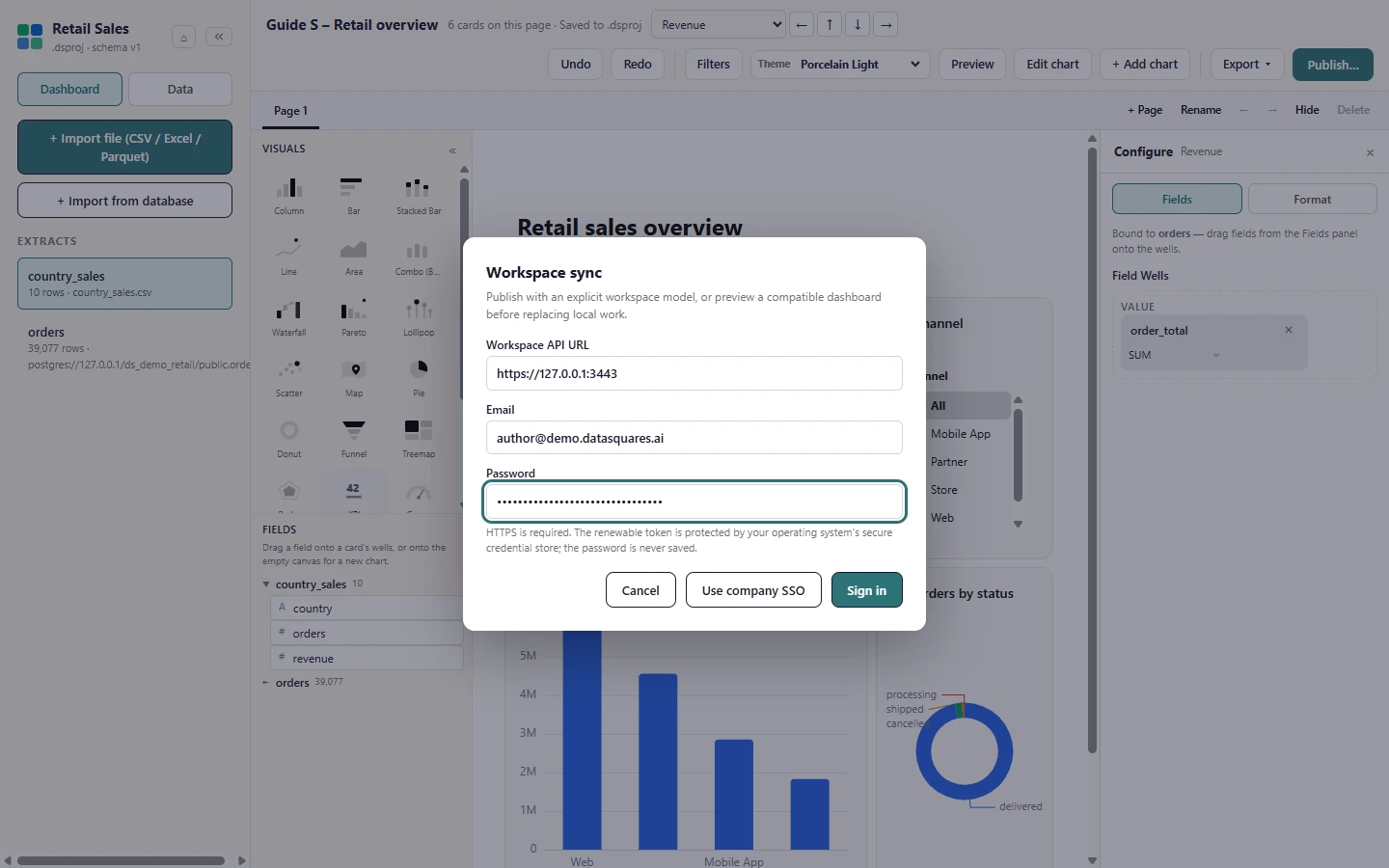Open the Theme Porcelain Light dropdown
The height and width of the screenshot is (868, 1389).
pyautogui.click(x=840, y=65)
